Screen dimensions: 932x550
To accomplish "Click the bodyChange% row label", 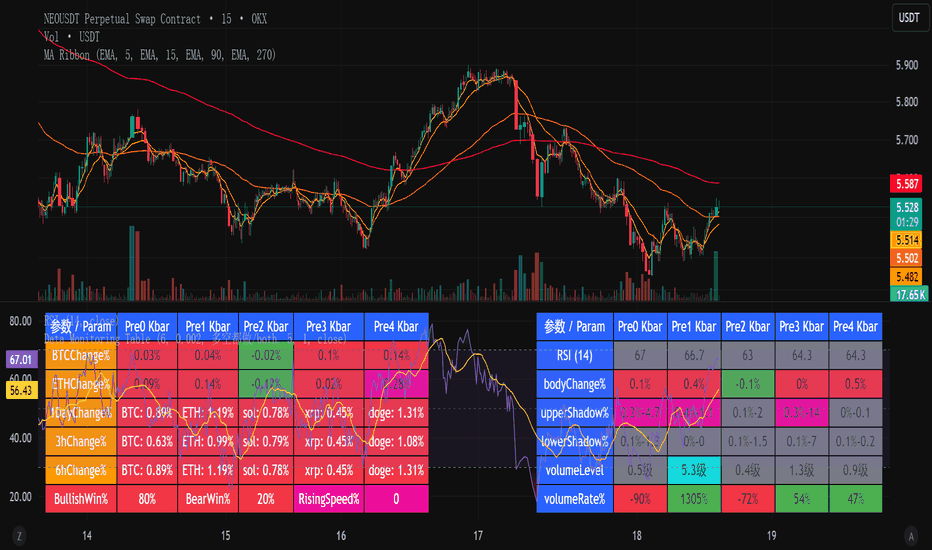I will point(575,384).
